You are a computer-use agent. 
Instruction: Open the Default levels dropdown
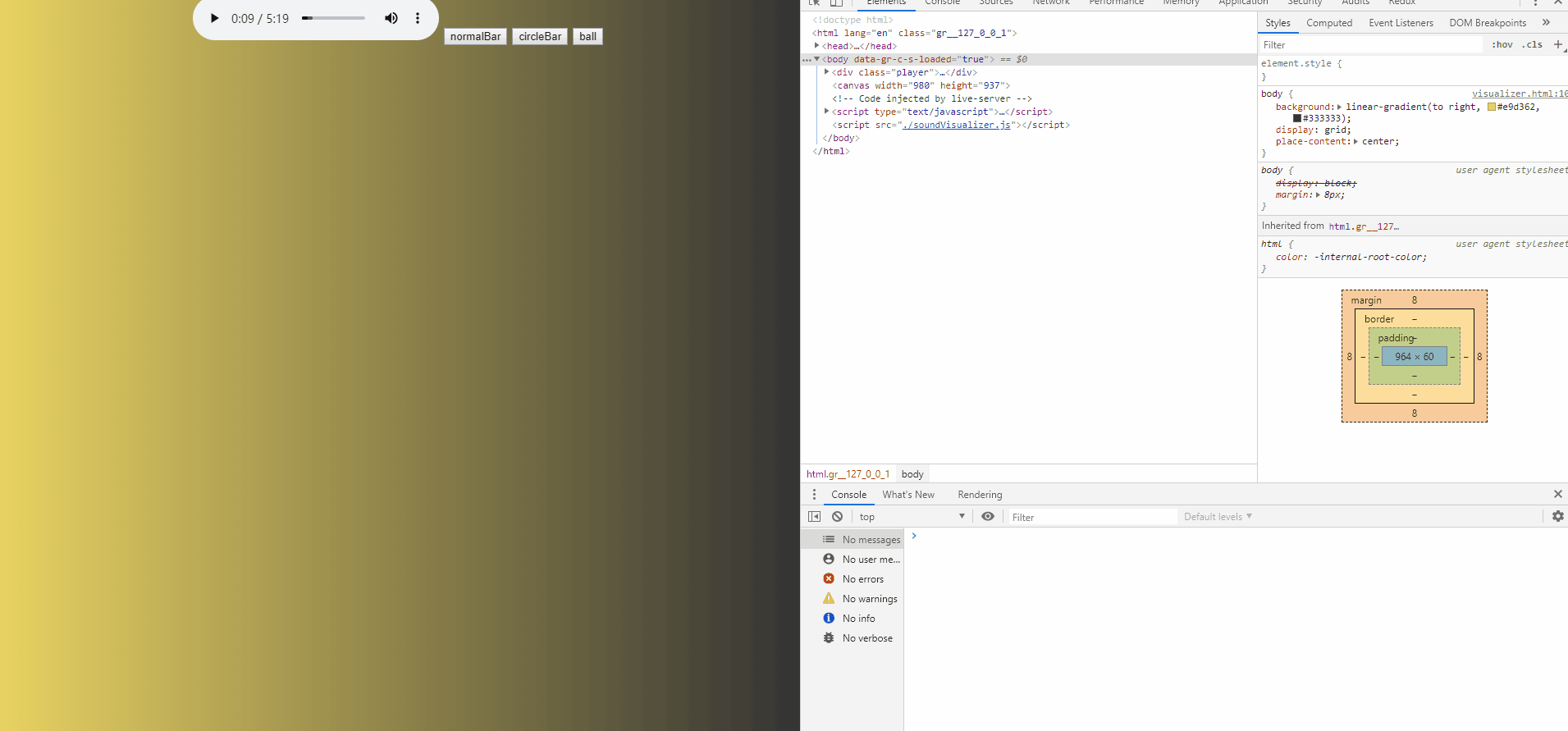point(1218,516)
